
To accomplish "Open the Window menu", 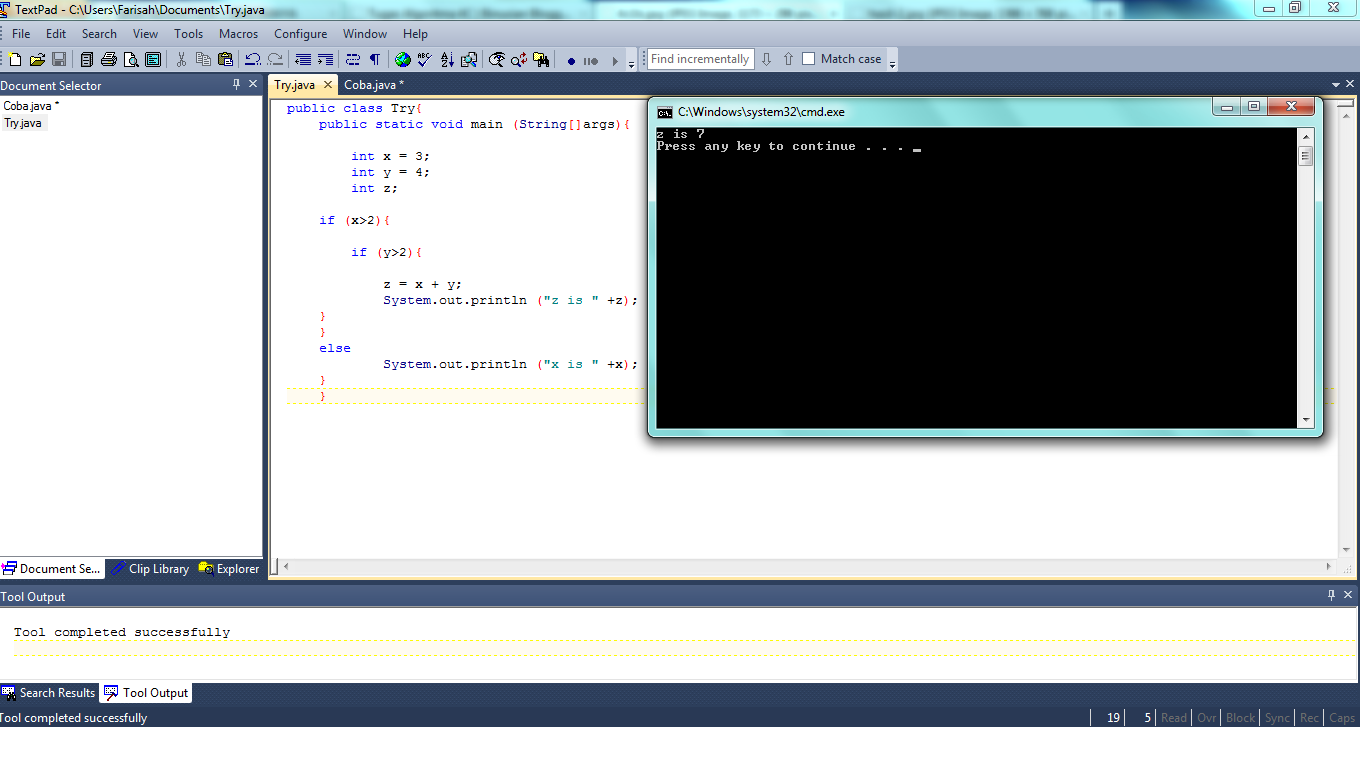I will [x=365, y=33].
